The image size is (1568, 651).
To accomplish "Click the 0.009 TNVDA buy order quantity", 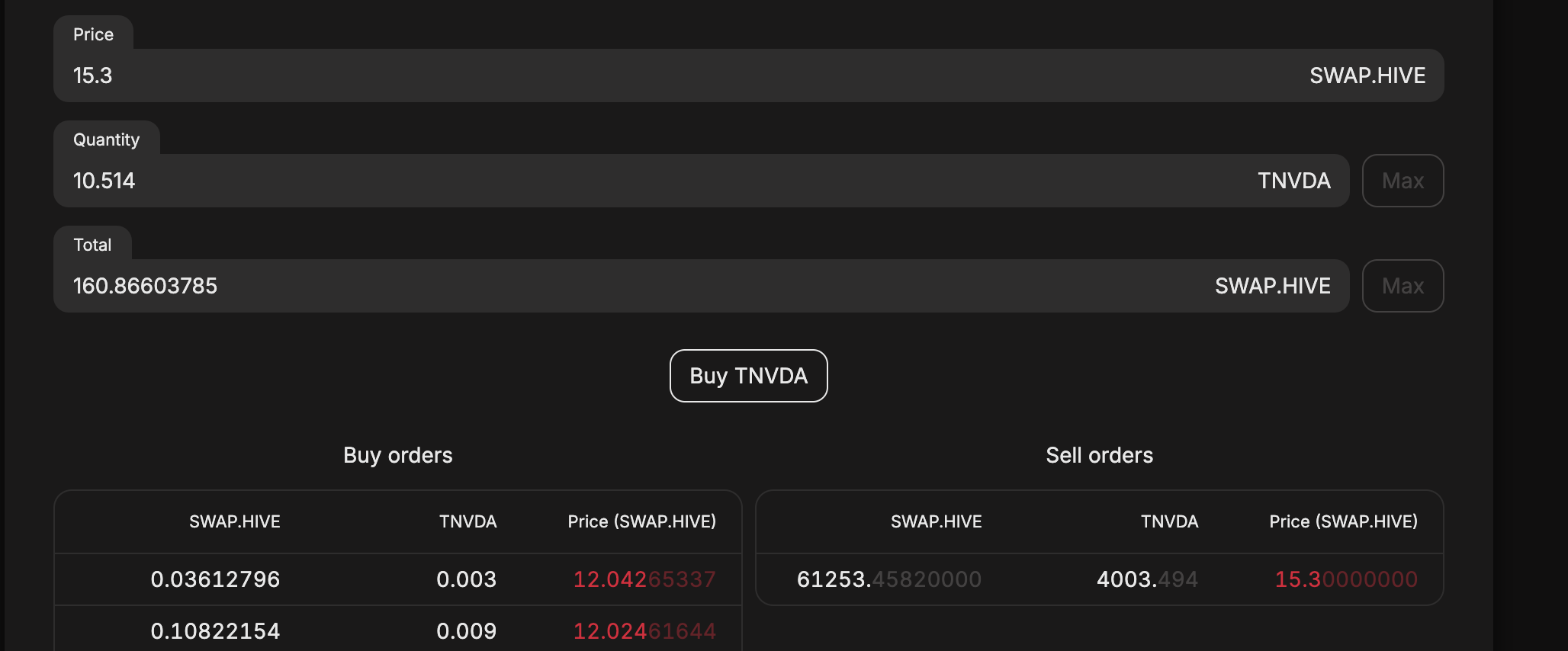I will coord(466,631).
